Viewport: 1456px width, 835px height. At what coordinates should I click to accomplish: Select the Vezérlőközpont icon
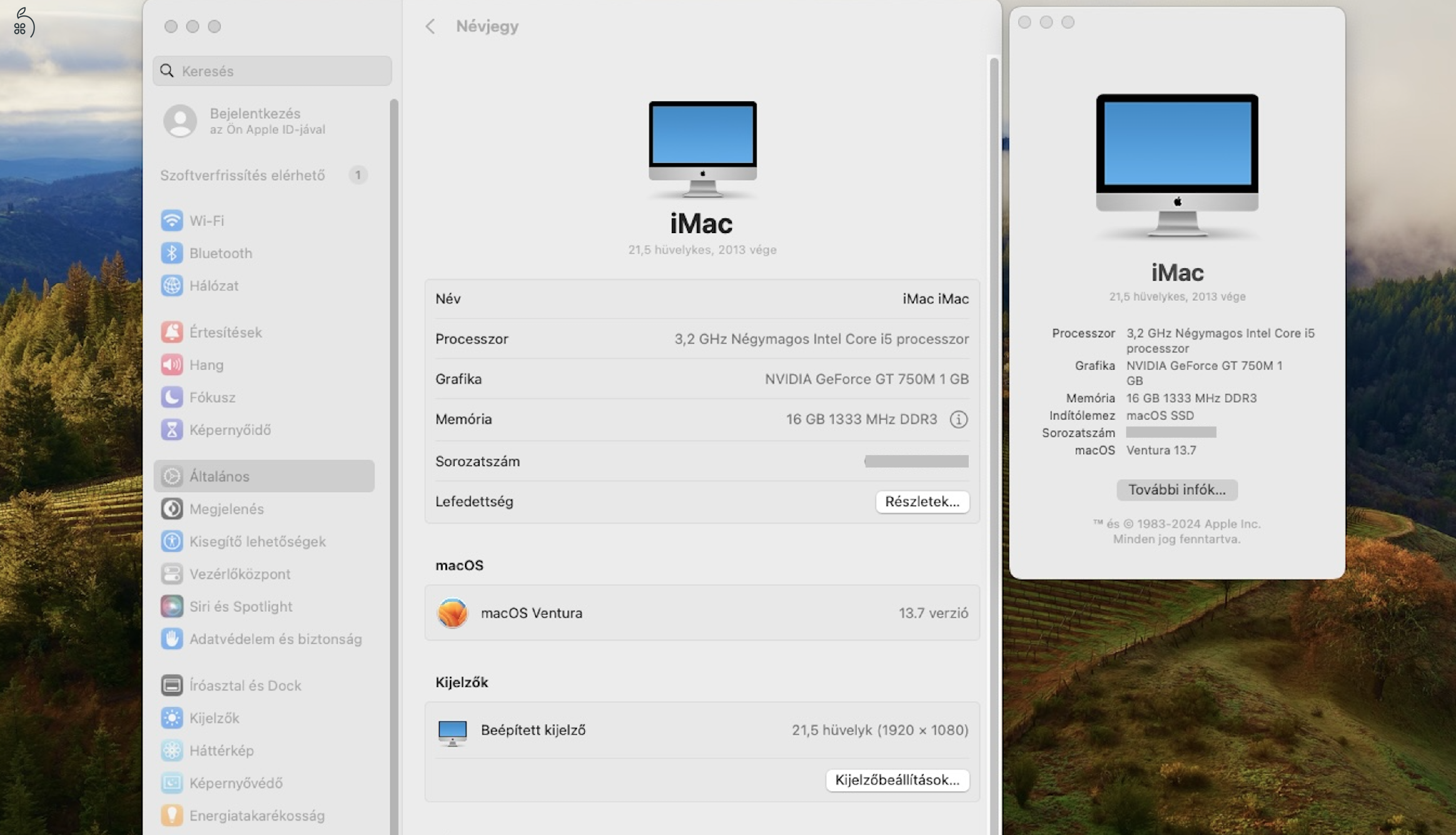click(x=172, y=573)
